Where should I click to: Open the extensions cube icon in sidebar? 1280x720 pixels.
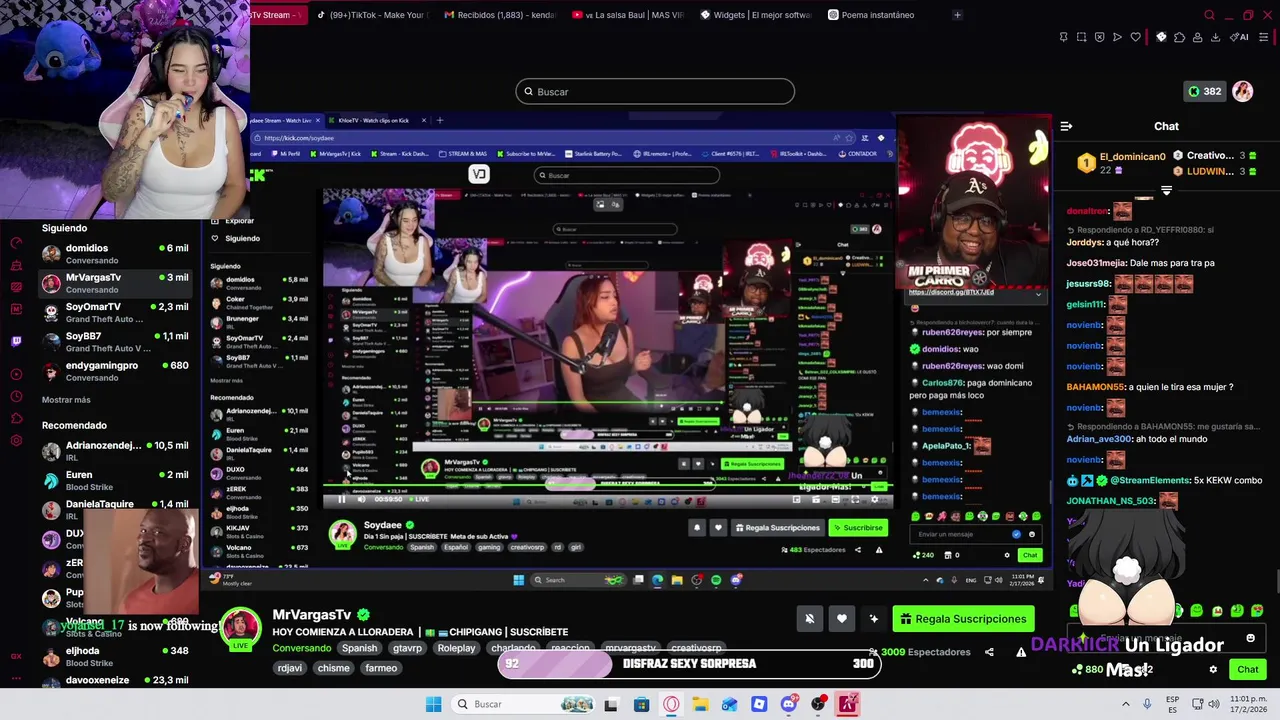pos(16,418)
